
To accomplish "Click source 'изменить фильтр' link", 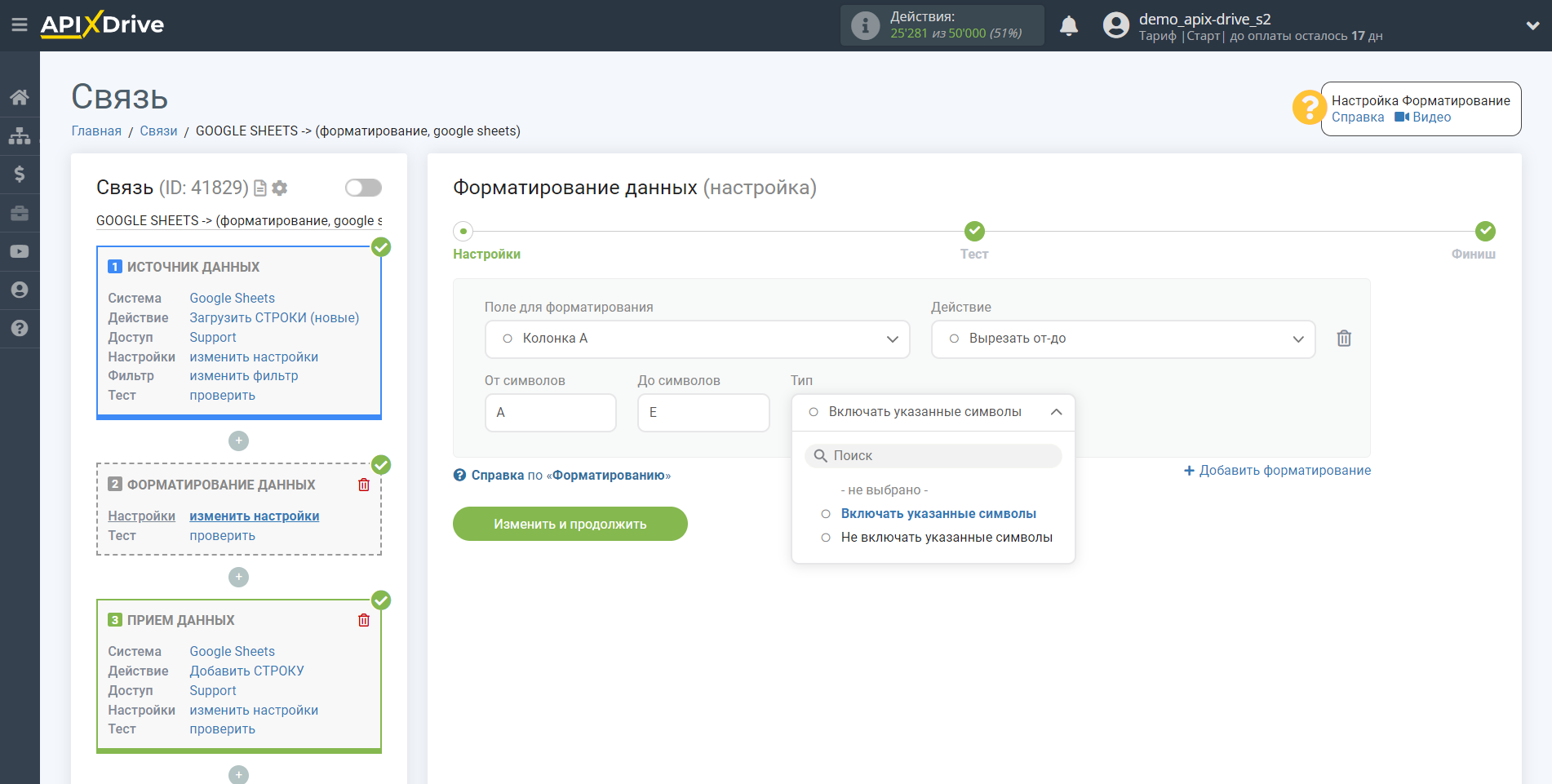I will point(243,375).
